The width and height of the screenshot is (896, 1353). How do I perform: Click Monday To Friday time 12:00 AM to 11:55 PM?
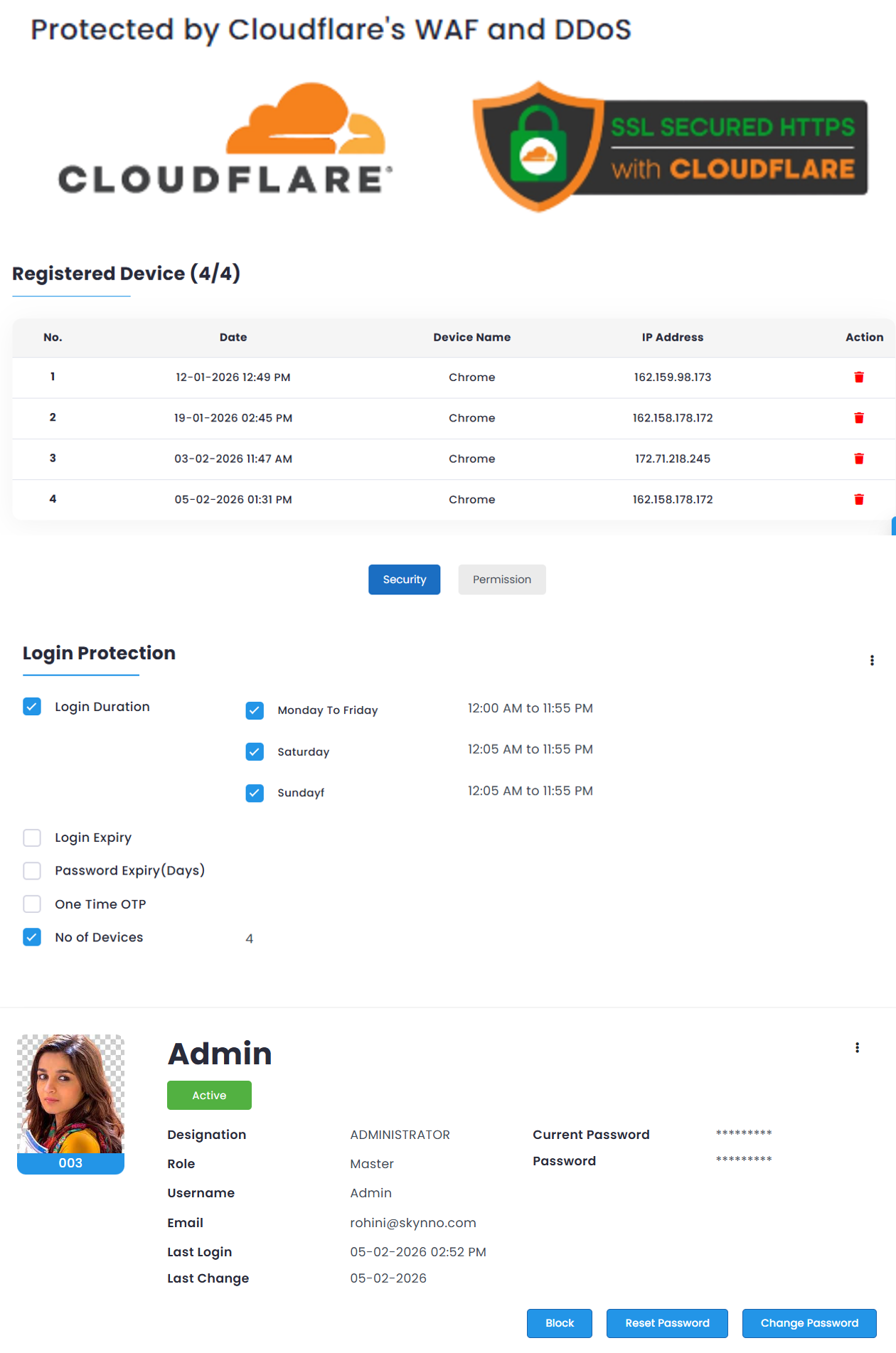click(x=530, y=708)
